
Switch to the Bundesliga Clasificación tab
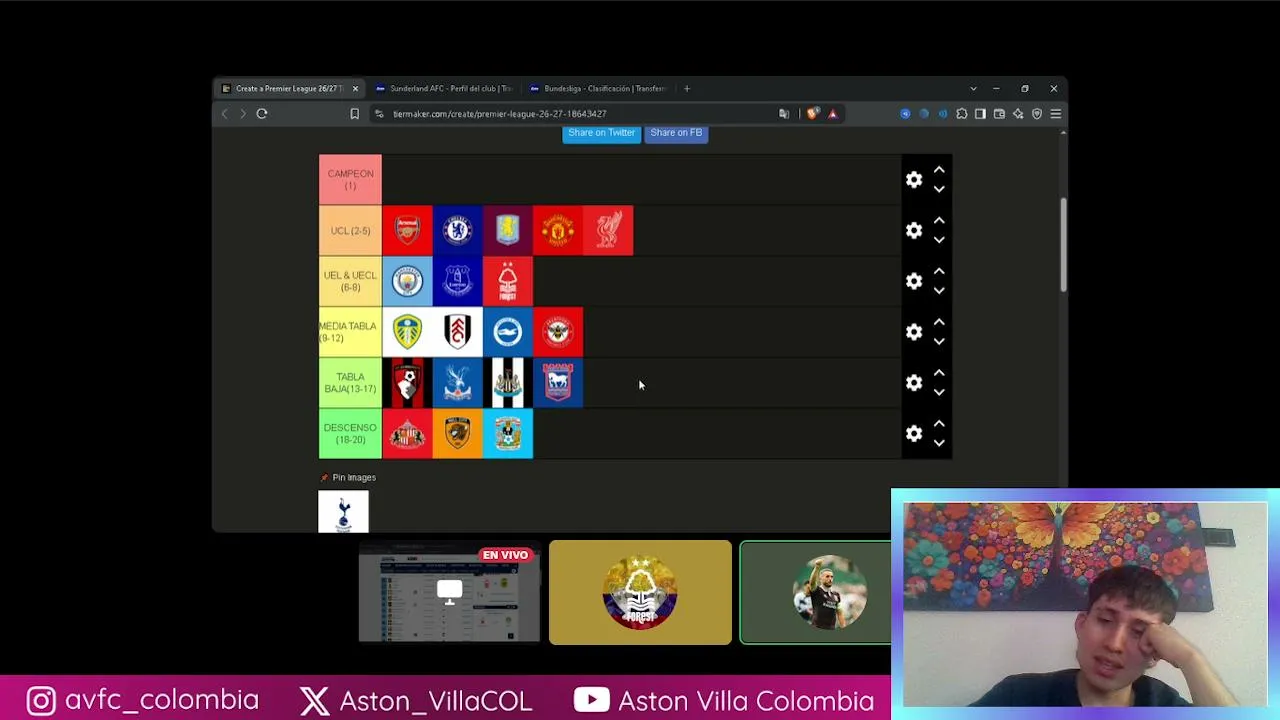click(x=598, y=89)
